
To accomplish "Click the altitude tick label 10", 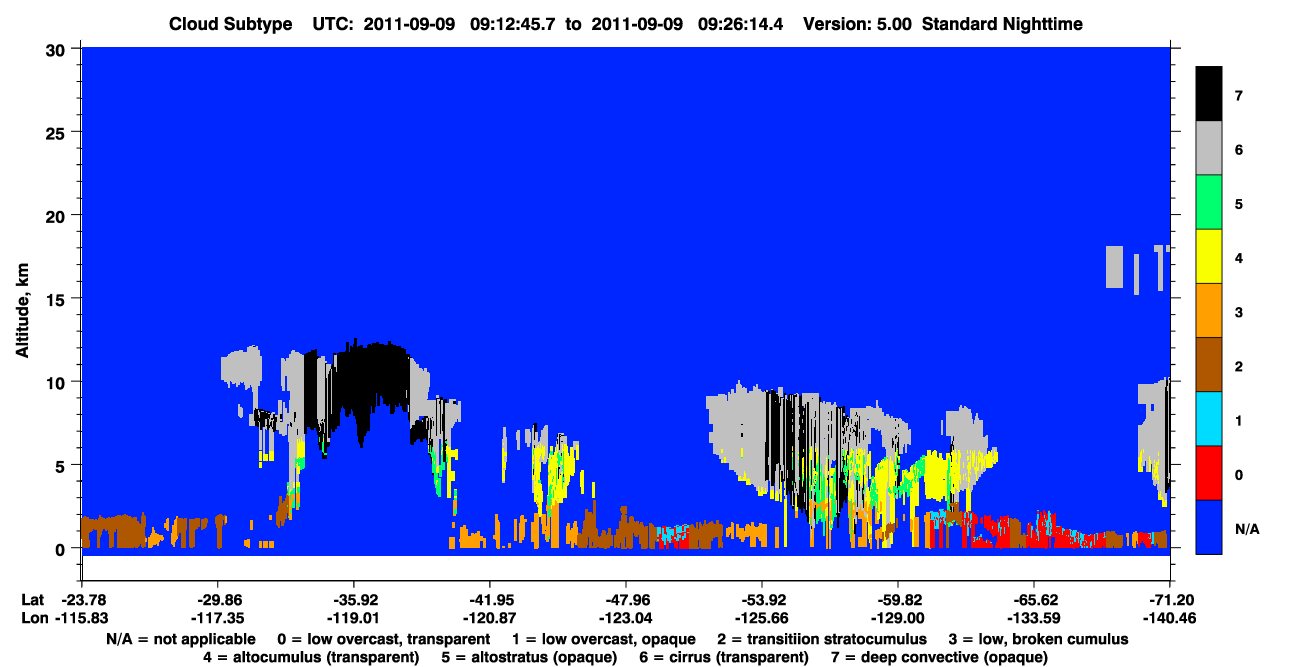I will [x=58, y=382].
